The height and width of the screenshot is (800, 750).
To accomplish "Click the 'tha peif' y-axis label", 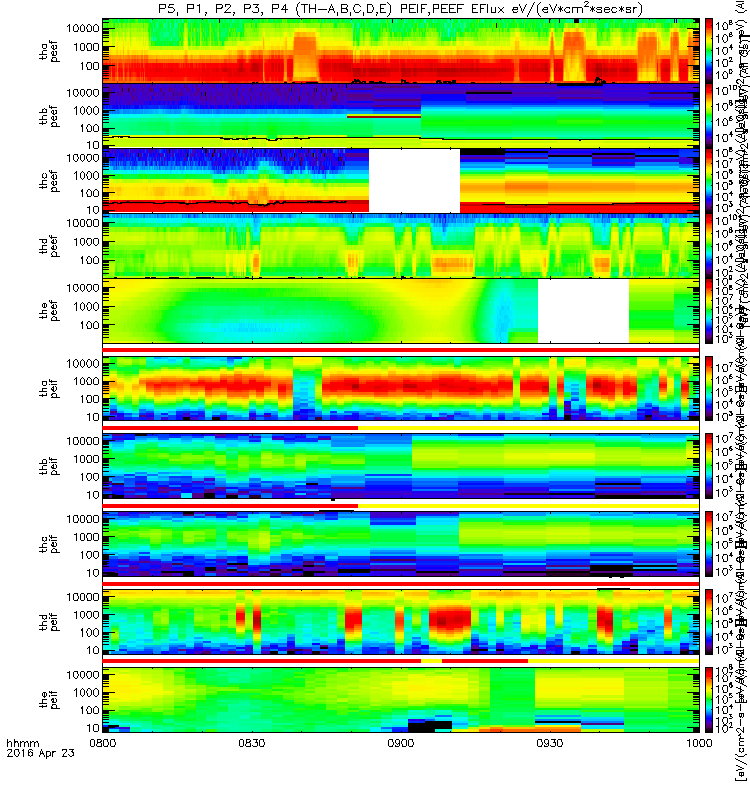I will tap(49, 388).
